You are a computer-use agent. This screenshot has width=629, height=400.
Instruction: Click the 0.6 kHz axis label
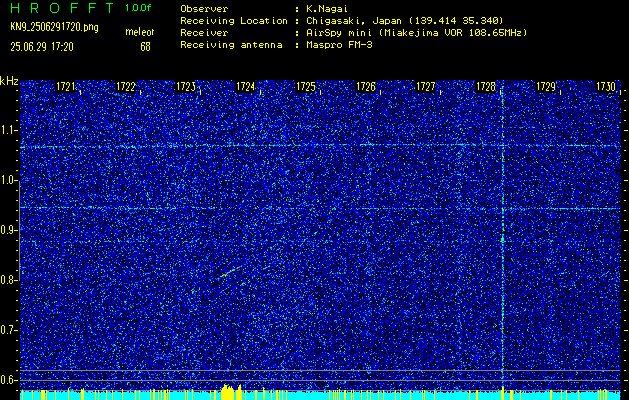pos(8,380)
